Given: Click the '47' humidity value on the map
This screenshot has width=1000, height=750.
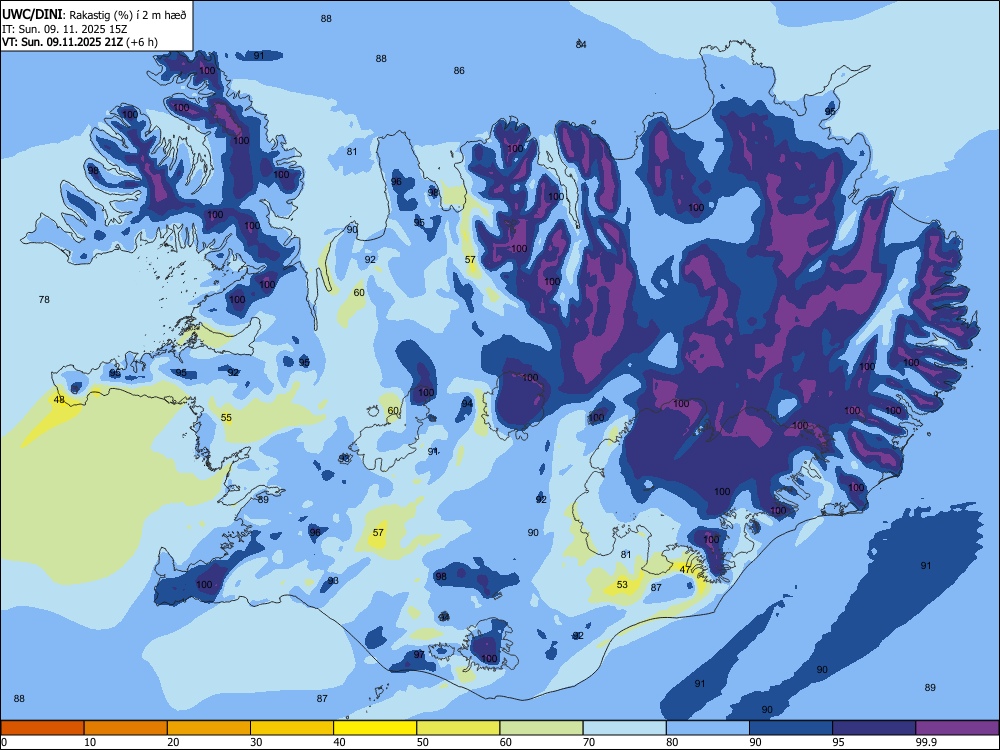Looking at the screenshot, I should (x=686, y=570).
